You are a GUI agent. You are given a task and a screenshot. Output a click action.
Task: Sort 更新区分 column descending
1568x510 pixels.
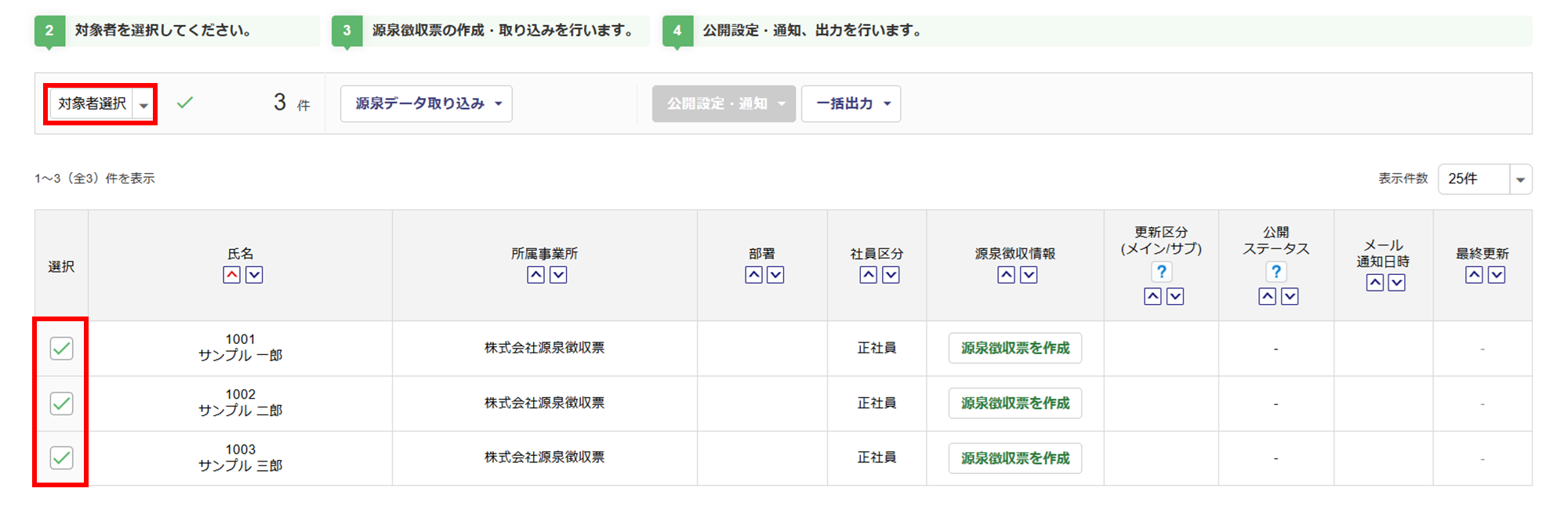1175,296
